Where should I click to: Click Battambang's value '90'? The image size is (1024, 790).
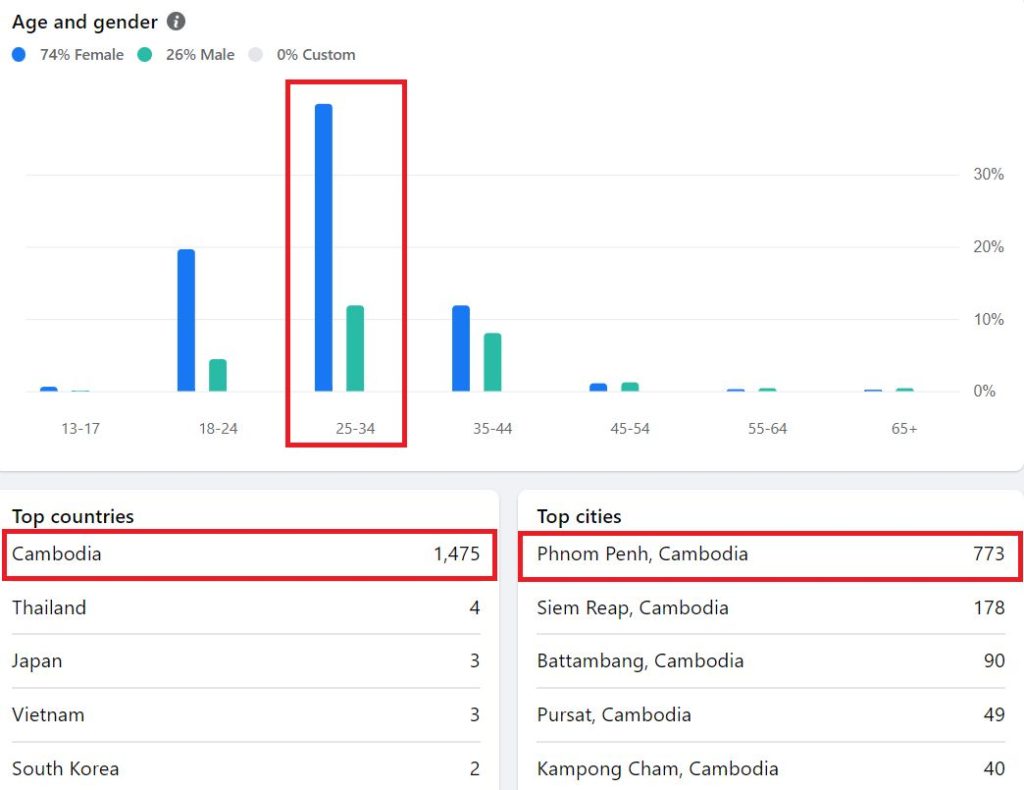[995, 661]
